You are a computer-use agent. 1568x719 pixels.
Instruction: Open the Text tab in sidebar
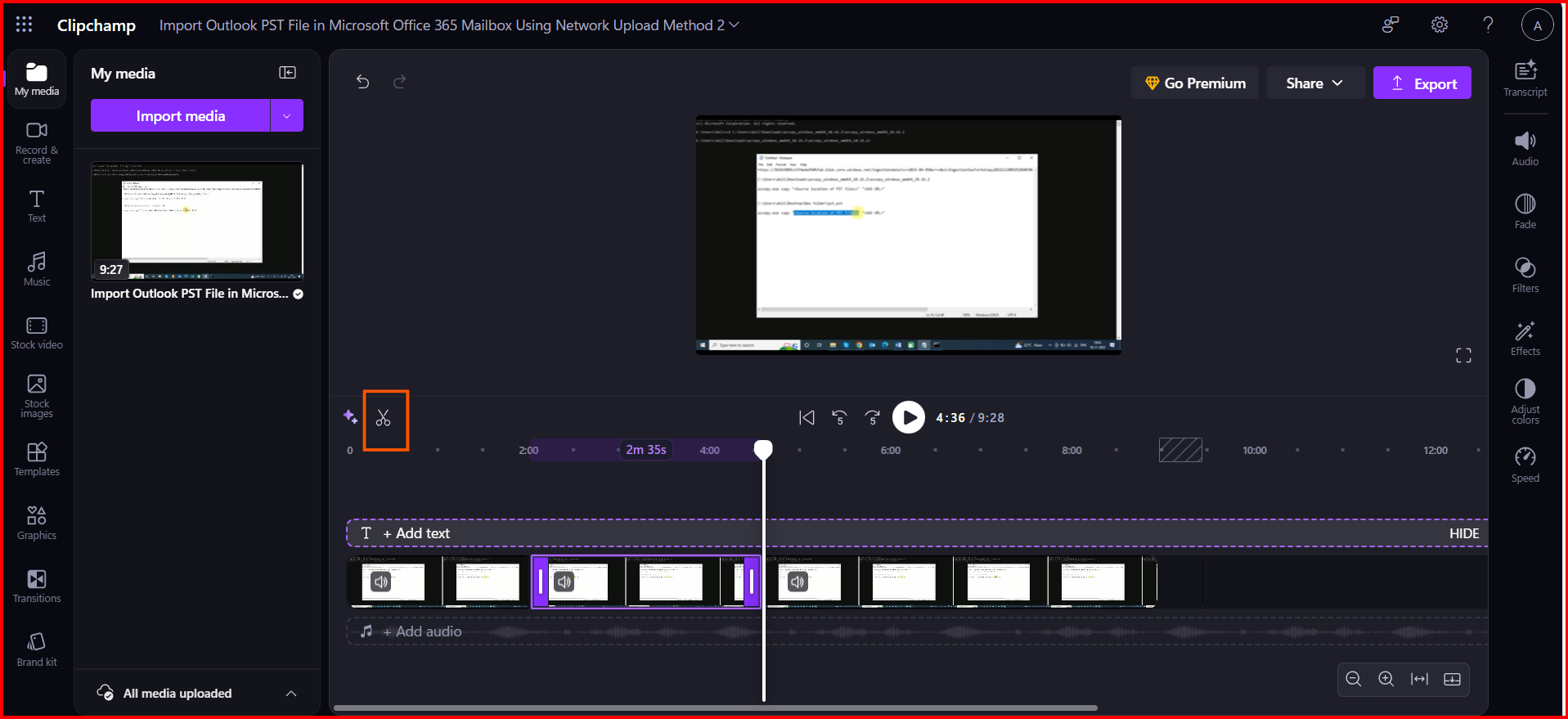click(x=37, y=206)
